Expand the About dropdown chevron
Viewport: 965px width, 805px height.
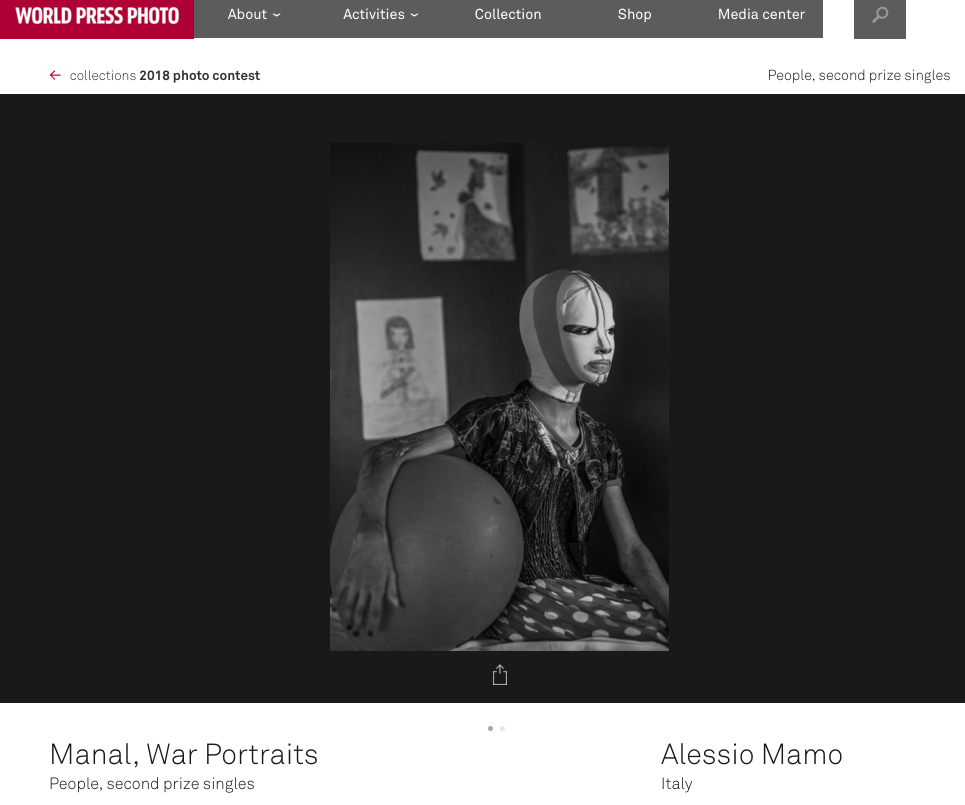click(276, 15)
